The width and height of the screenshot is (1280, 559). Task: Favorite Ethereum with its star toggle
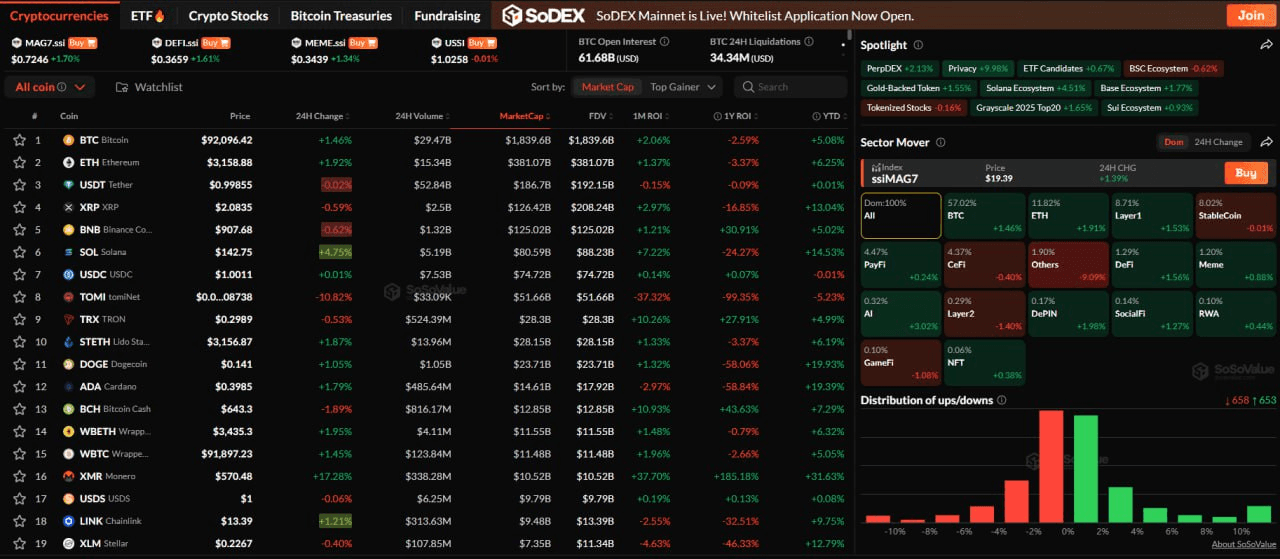[x=19, y=162]
